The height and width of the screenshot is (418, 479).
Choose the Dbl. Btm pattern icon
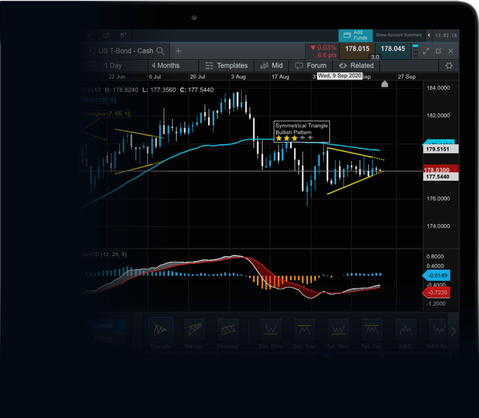[271, 330]
